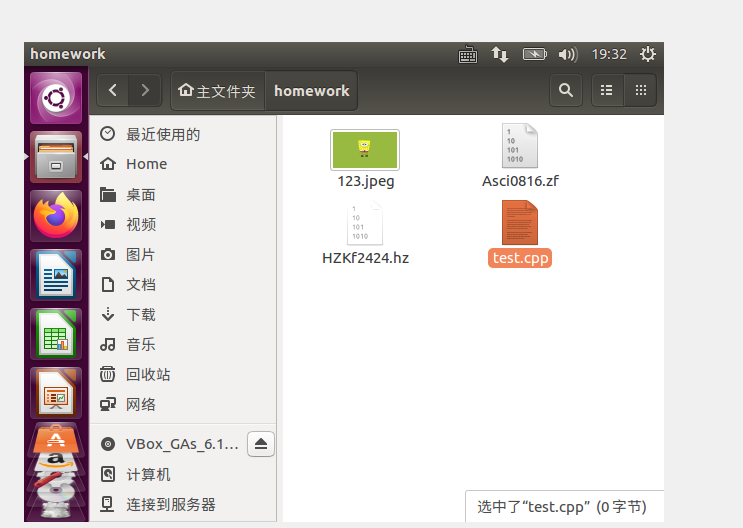Click the 主文件夹 breadcrumb button
743x528 pixels.
pos(217,91)
